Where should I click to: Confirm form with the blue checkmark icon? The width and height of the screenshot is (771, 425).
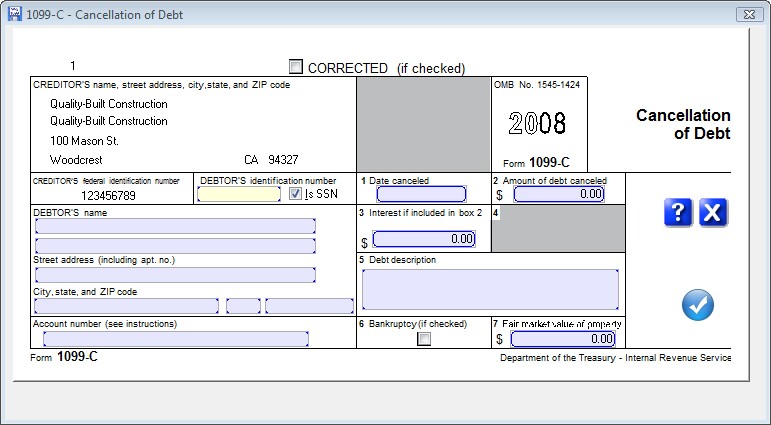pos(698,305)
